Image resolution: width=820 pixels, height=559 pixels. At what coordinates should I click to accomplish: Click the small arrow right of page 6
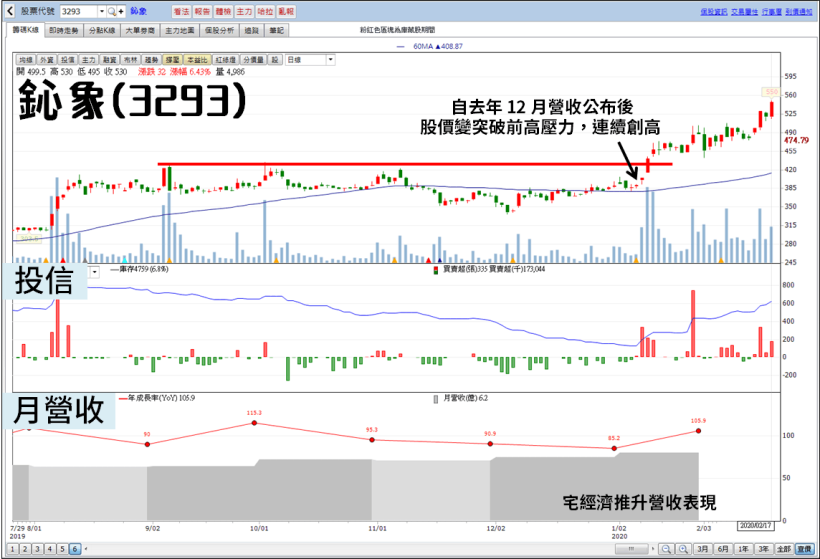86,549
